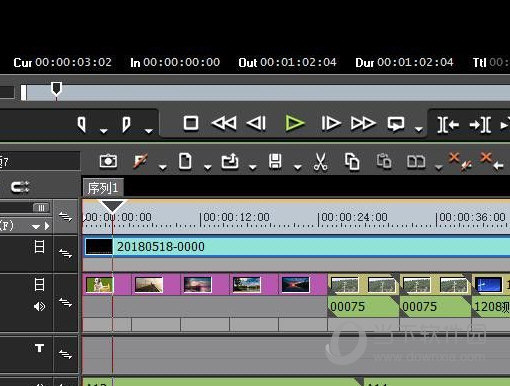Screen dimensions: 510x386
Task: Mute audio speaker on second track
Action: point(39,306)
